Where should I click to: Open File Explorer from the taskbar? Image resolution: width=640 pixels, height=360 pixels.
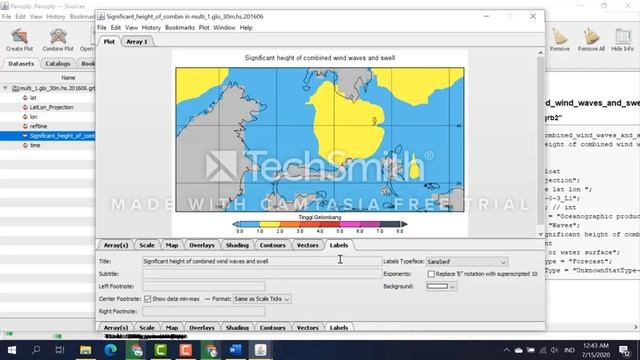(x=85, y=350)
